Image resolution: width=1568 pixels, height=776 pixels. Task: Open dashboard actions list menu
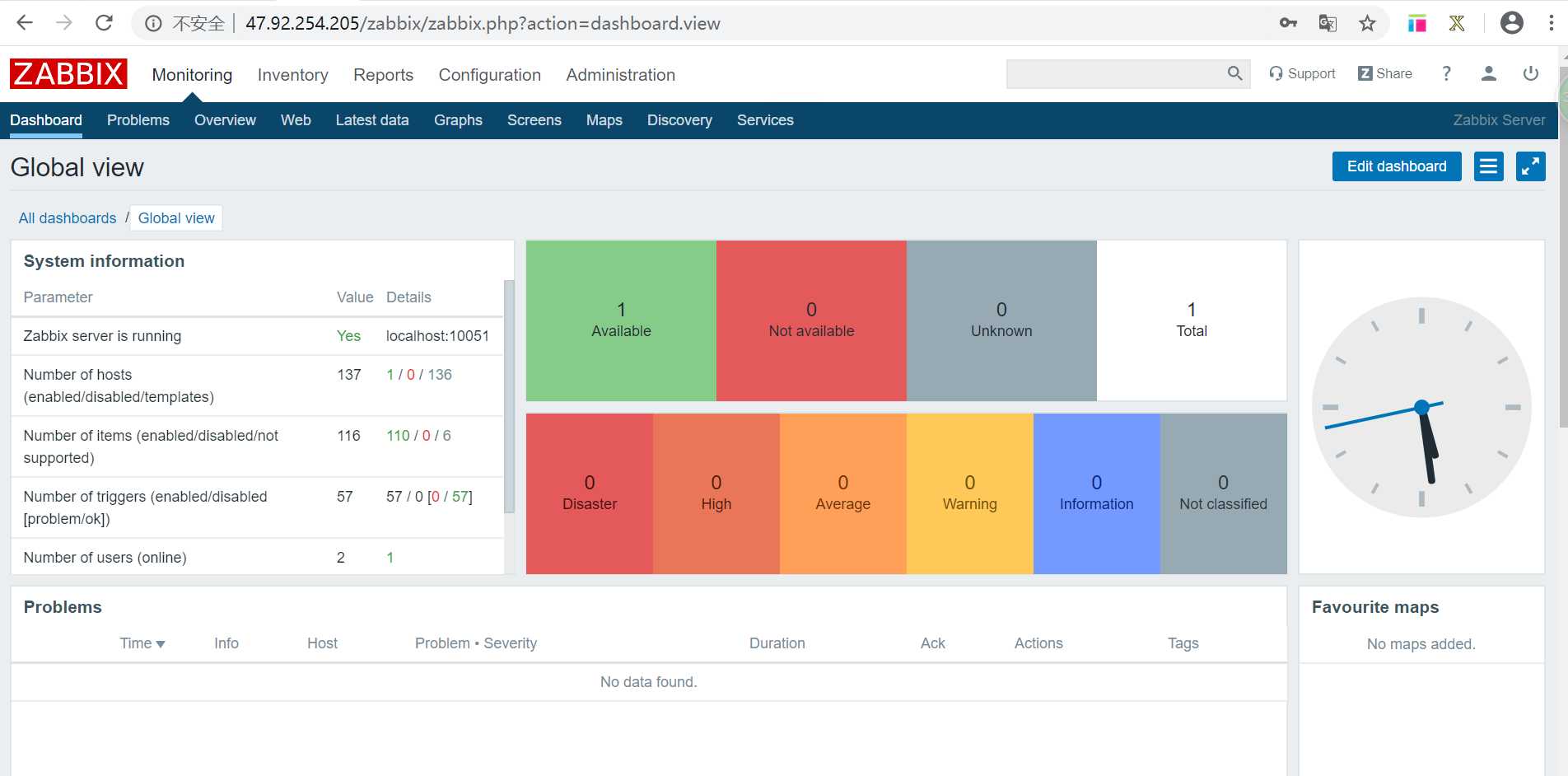click(1488, 166)
